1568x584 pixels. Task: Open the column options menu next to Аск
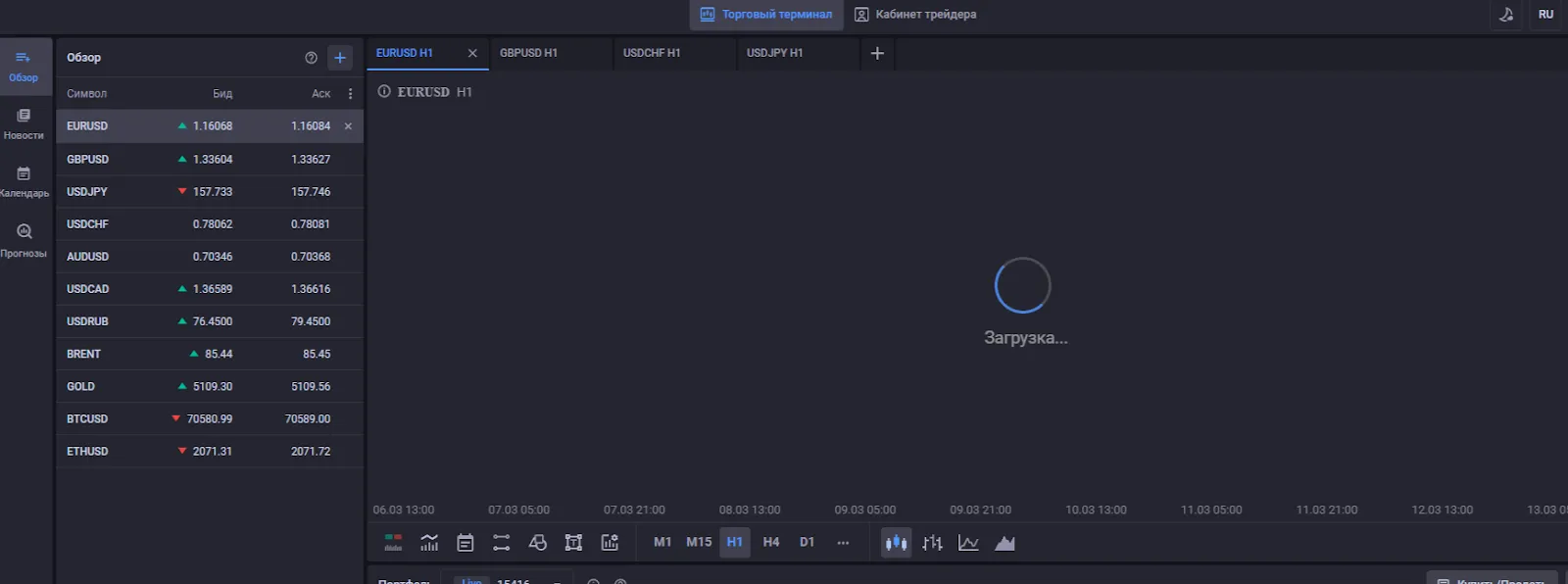[x=350, y=94]
